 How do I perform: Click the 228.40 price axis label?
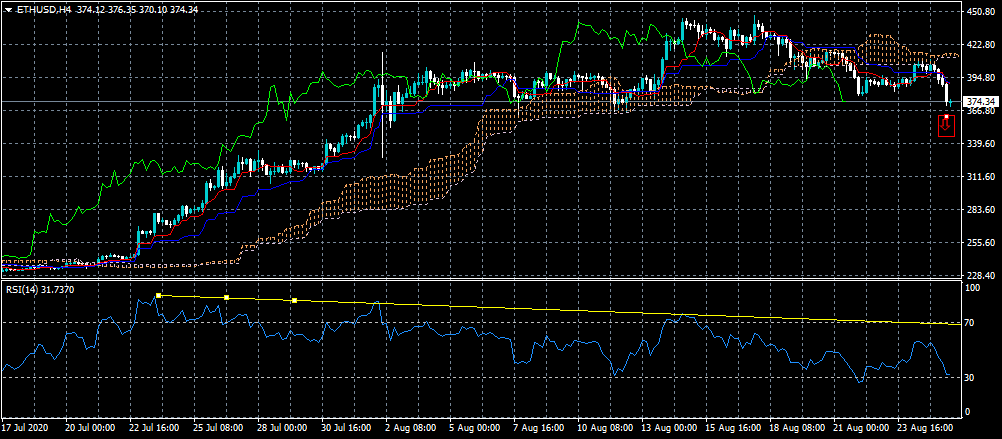click(x=980, y=275)
